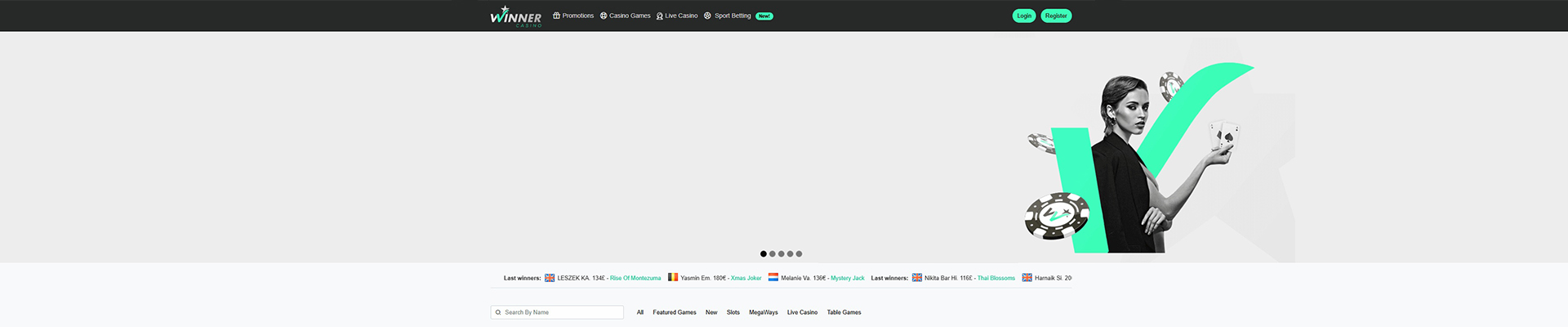1568x327 pixels.
Task: Select the first carousel slide dot
Action: click(x=764, y=253)
